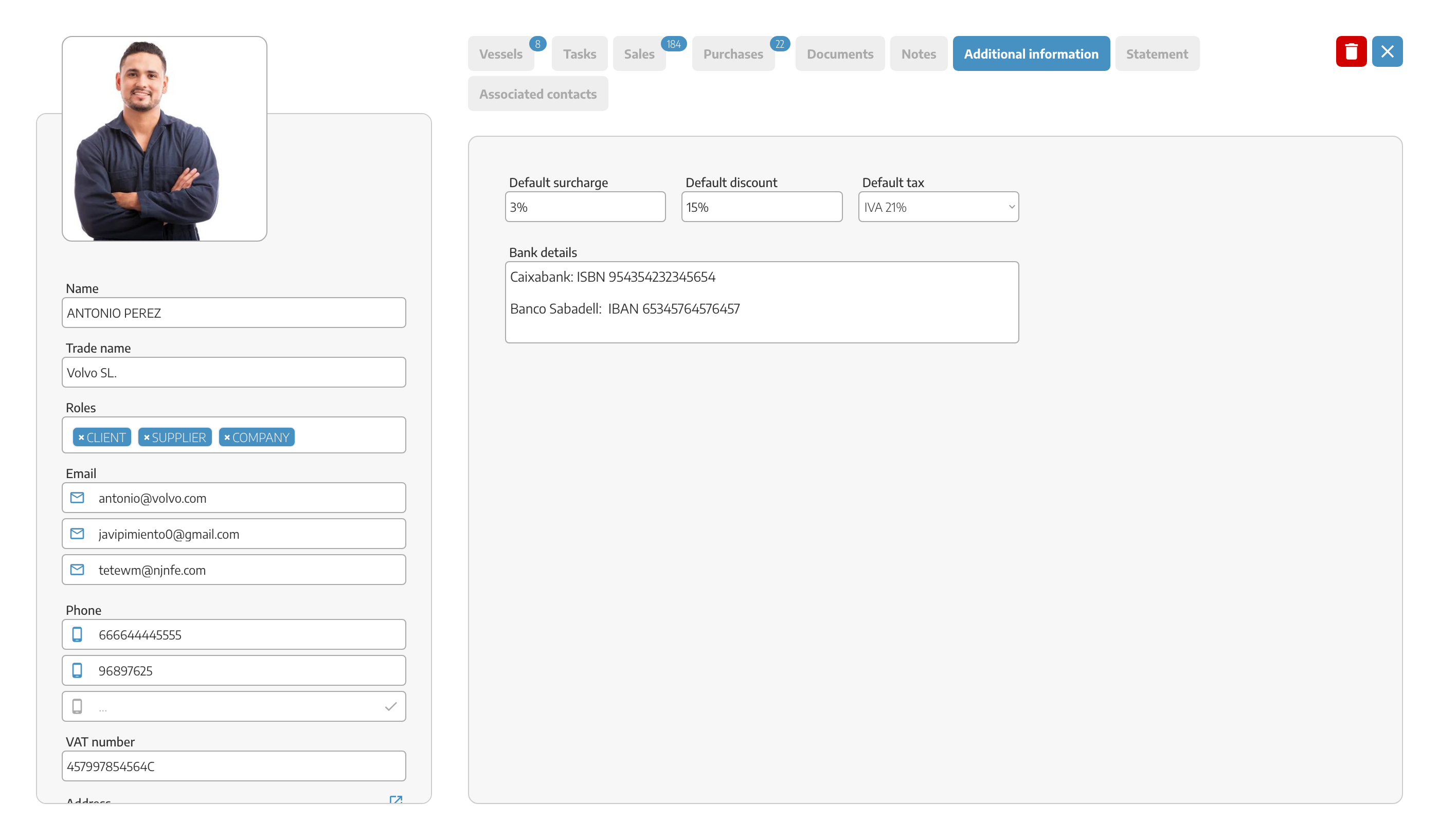
Task: Switch to the Vessels tab
Action: click(x=501, y=53)
